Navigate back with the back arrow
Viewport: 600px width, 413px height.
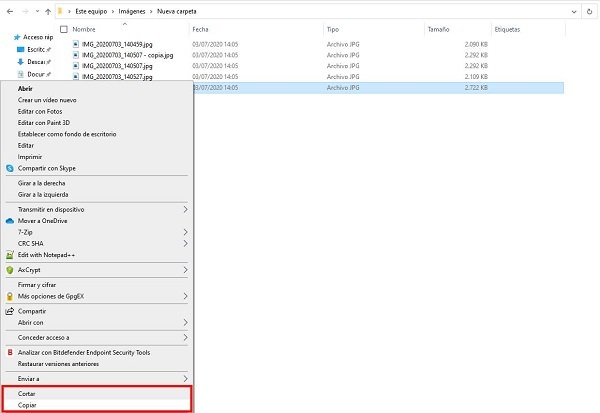point(8,11)
